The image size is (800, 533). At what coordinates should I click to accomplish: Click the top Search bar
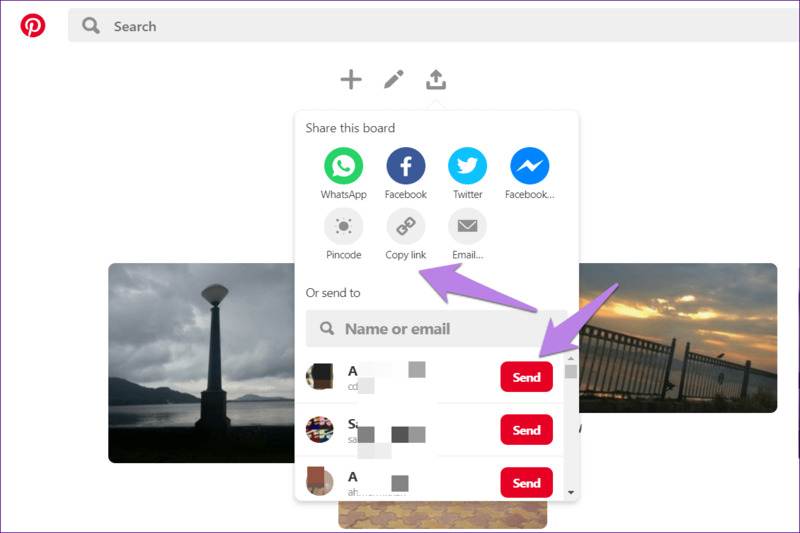click(x=430, y=26)
